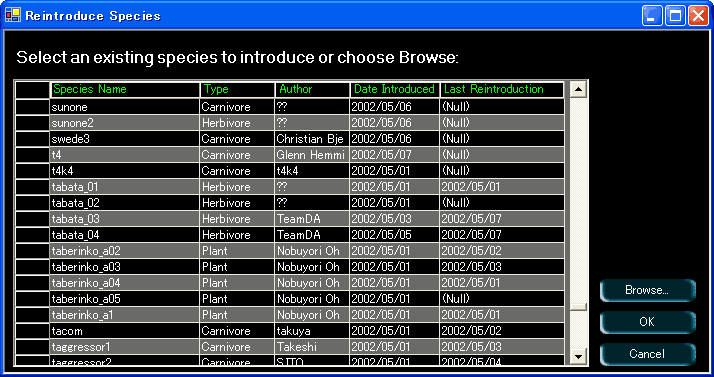The image size is (714, 377).
Task: Minimize the Reintroduce Species window
Action: point(653,16)
